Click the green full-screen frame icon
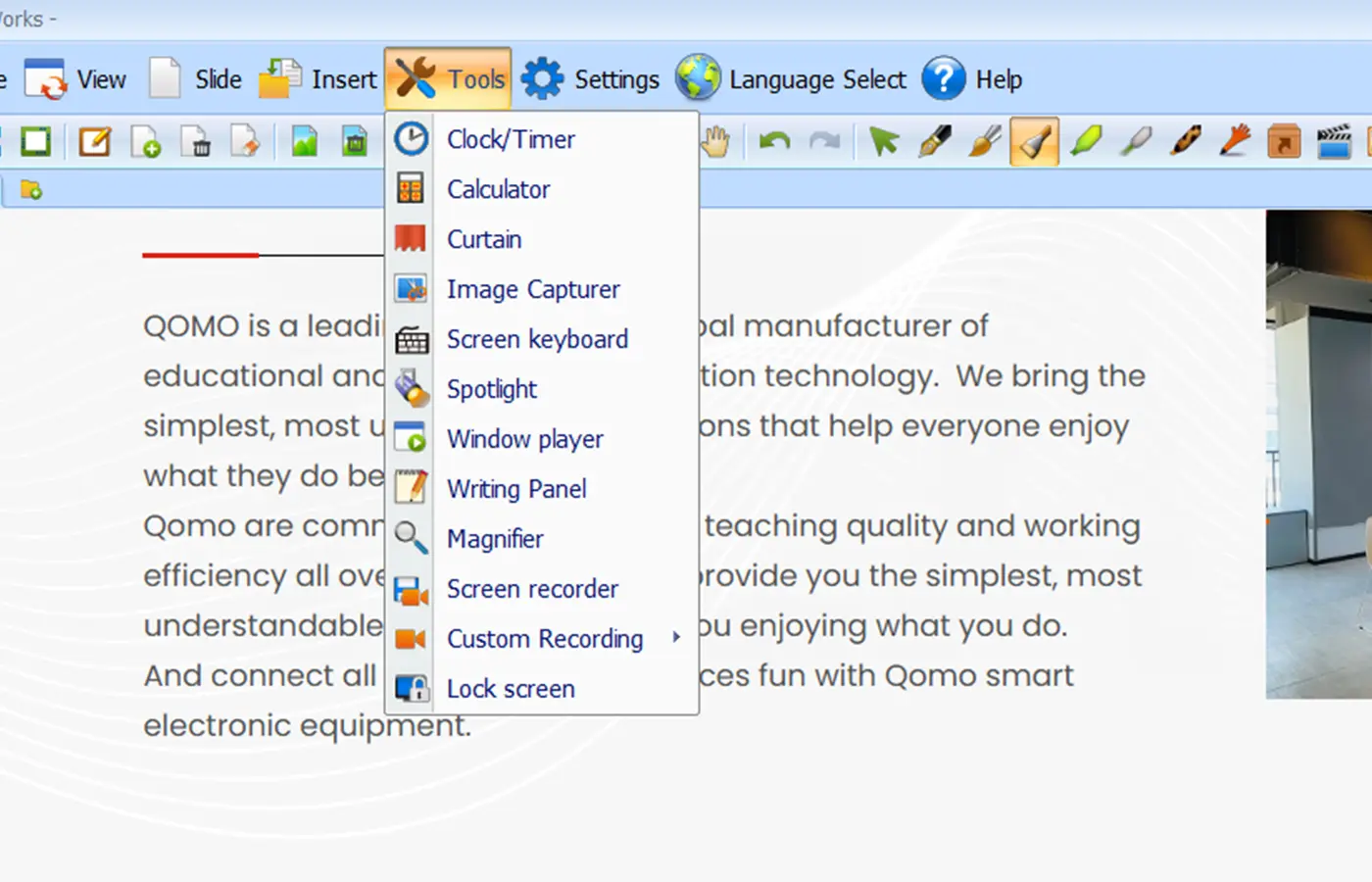This screenshot has width=1372, height=882. point(35,142)
